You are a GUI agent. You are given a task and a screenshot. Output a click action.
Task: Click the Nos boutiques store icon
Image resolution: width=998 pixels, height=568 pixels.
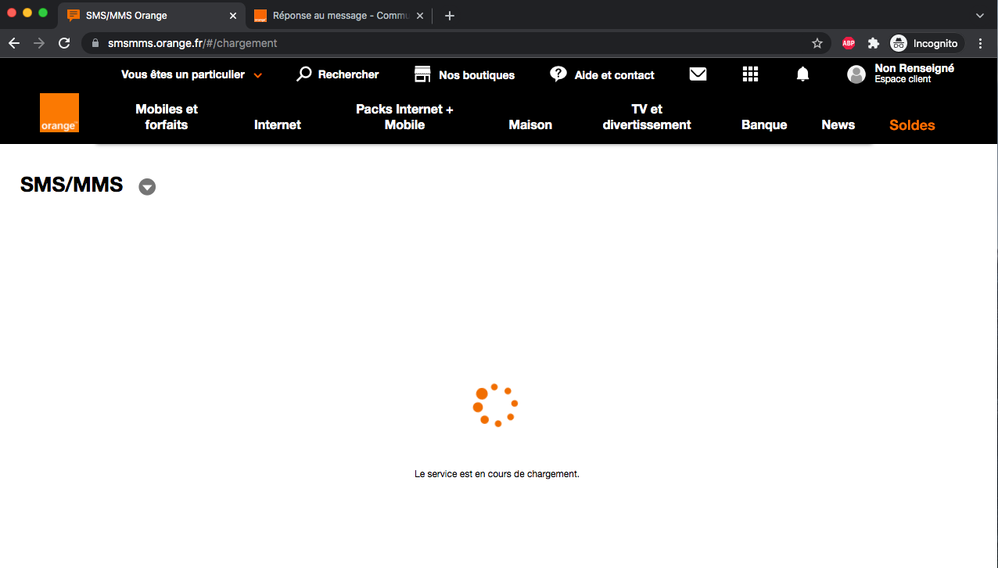tap(423, 75)
